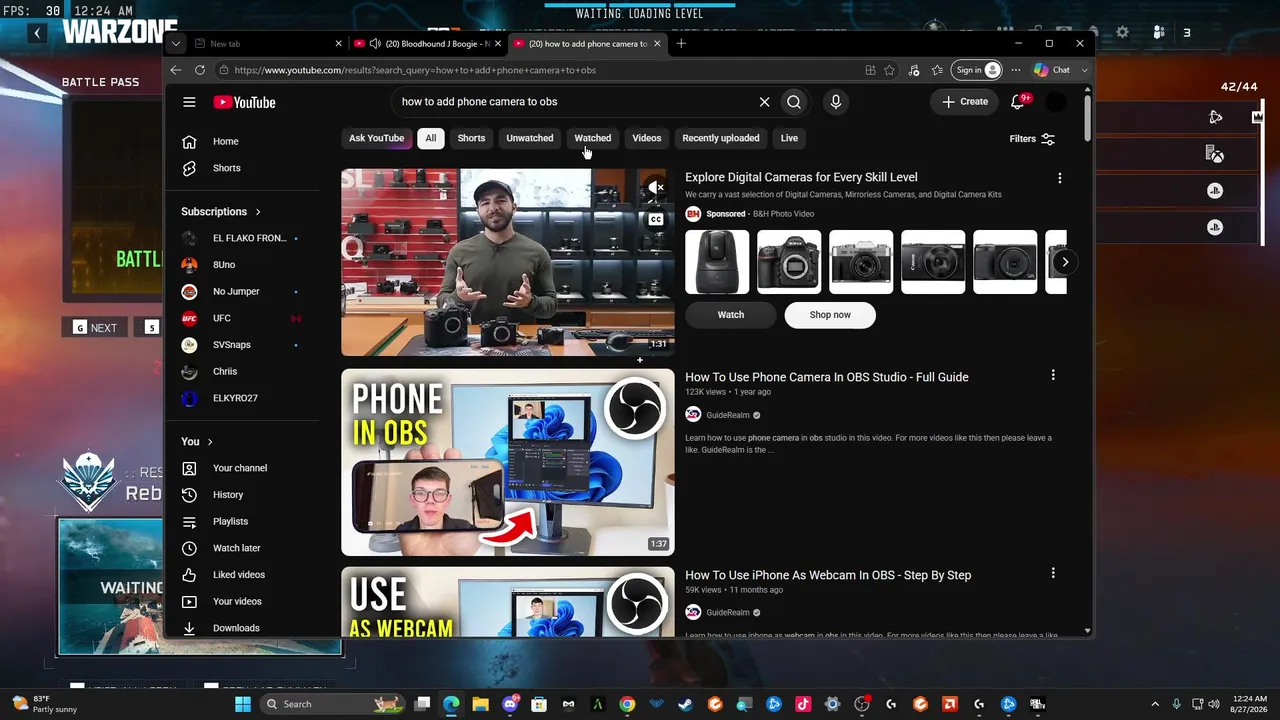
Task: Open the Windows Start menu
Action: pos(243,704)
